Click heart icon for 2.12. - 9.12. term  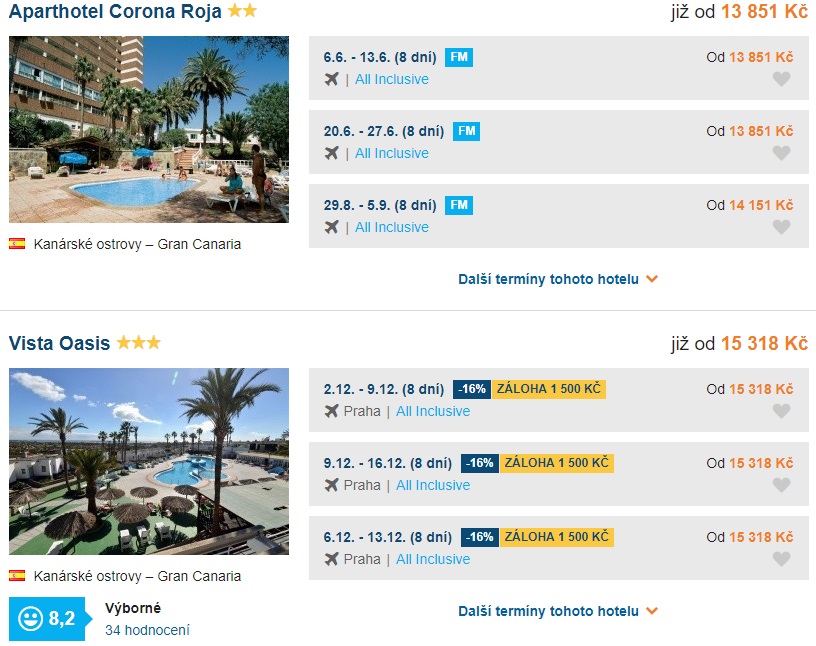coord(781,411)
